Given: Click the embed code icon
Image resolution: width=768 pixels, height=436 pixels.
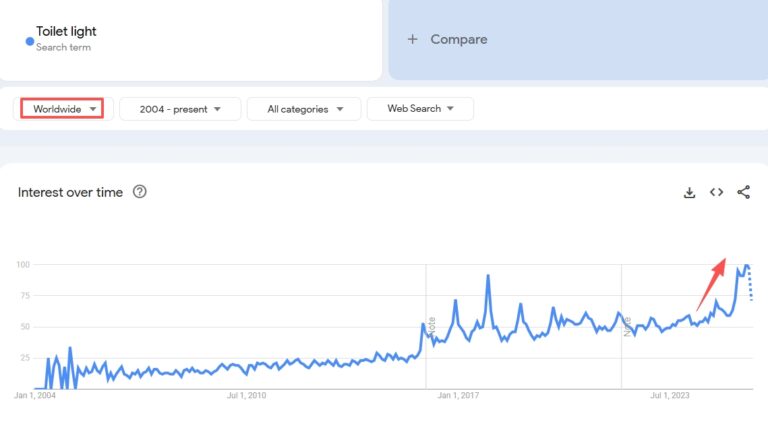Looking at the screenshot, I should click(716, 193).
